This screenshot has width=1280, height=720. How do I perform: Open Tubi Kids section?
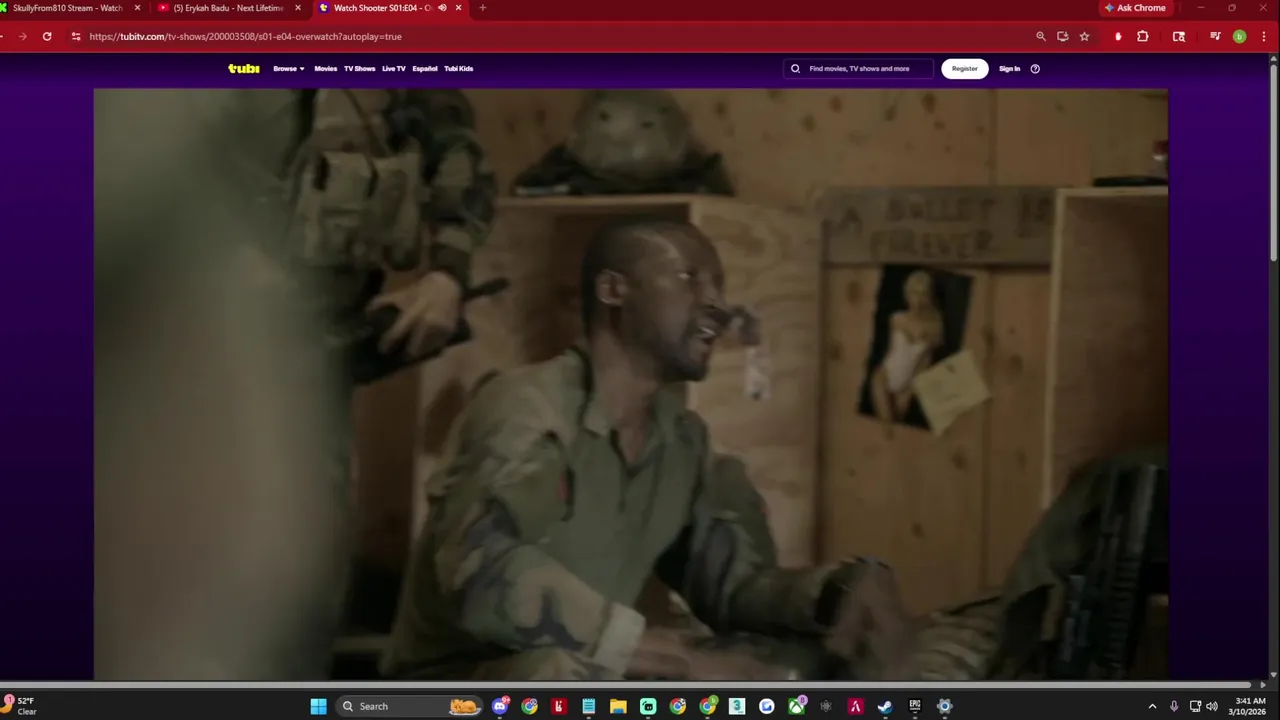click(458, 69)
